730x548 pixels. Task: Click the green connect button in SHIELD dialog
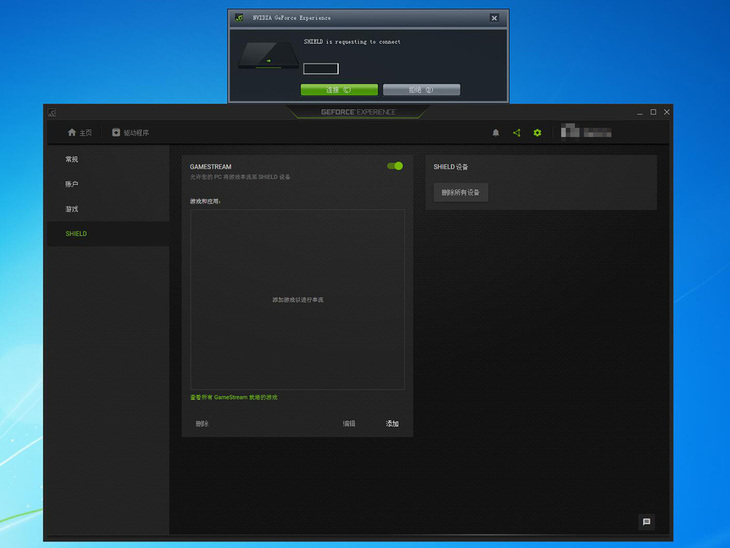pyautogui.click(x=339, y=89)
